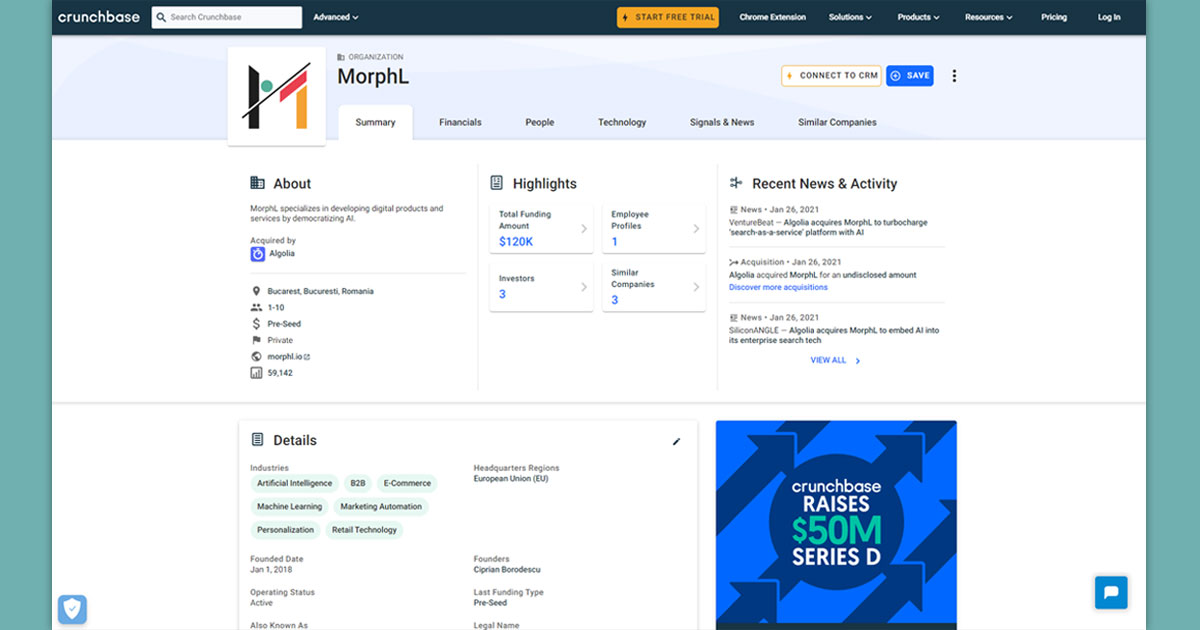Screen dimensions: 1200x630
Task: Click the privacy shield badge
Action: click(72, 609)
